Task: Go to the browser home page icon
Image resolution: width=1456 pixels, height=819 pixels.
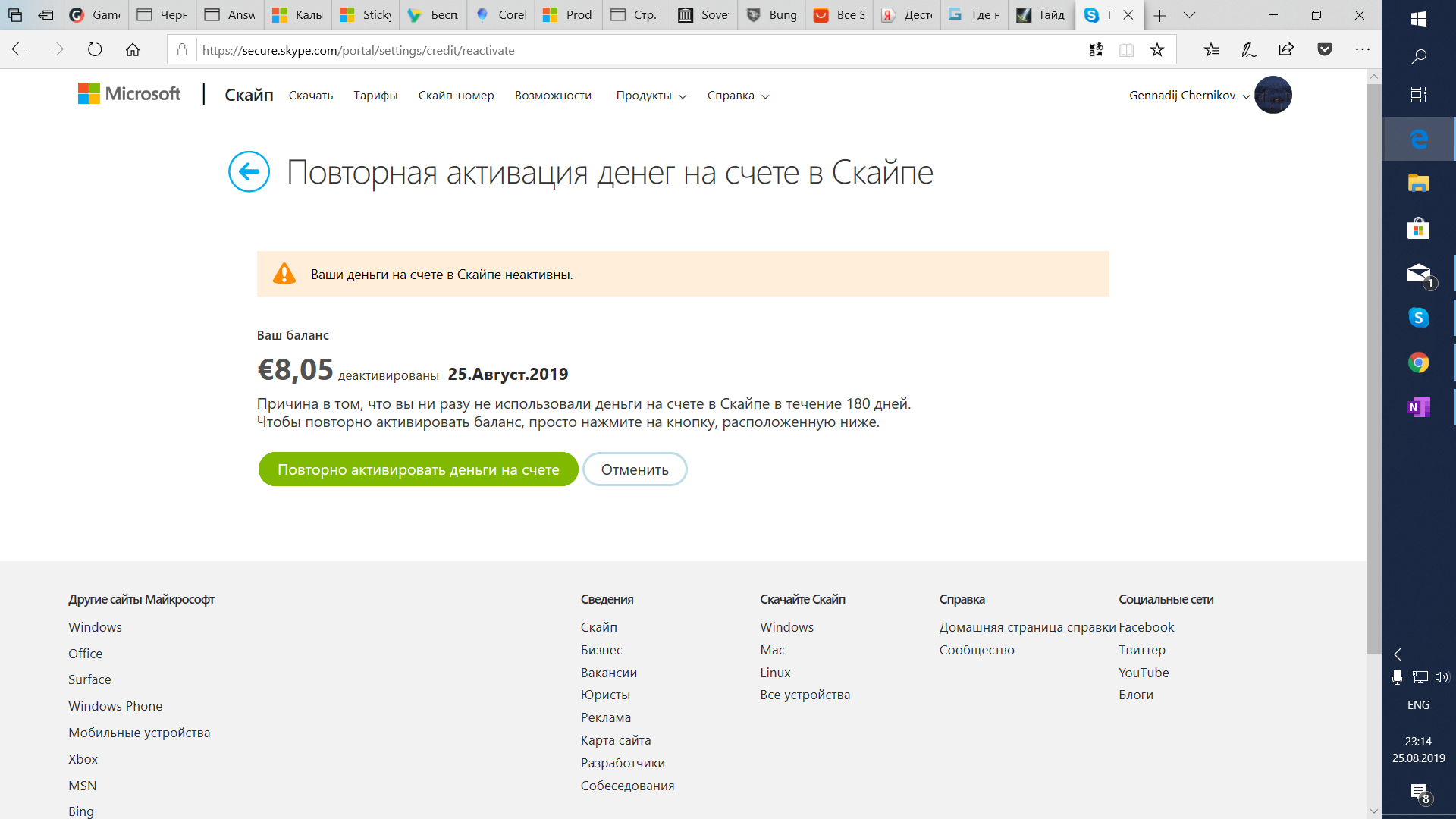Action: coord(133,50)
